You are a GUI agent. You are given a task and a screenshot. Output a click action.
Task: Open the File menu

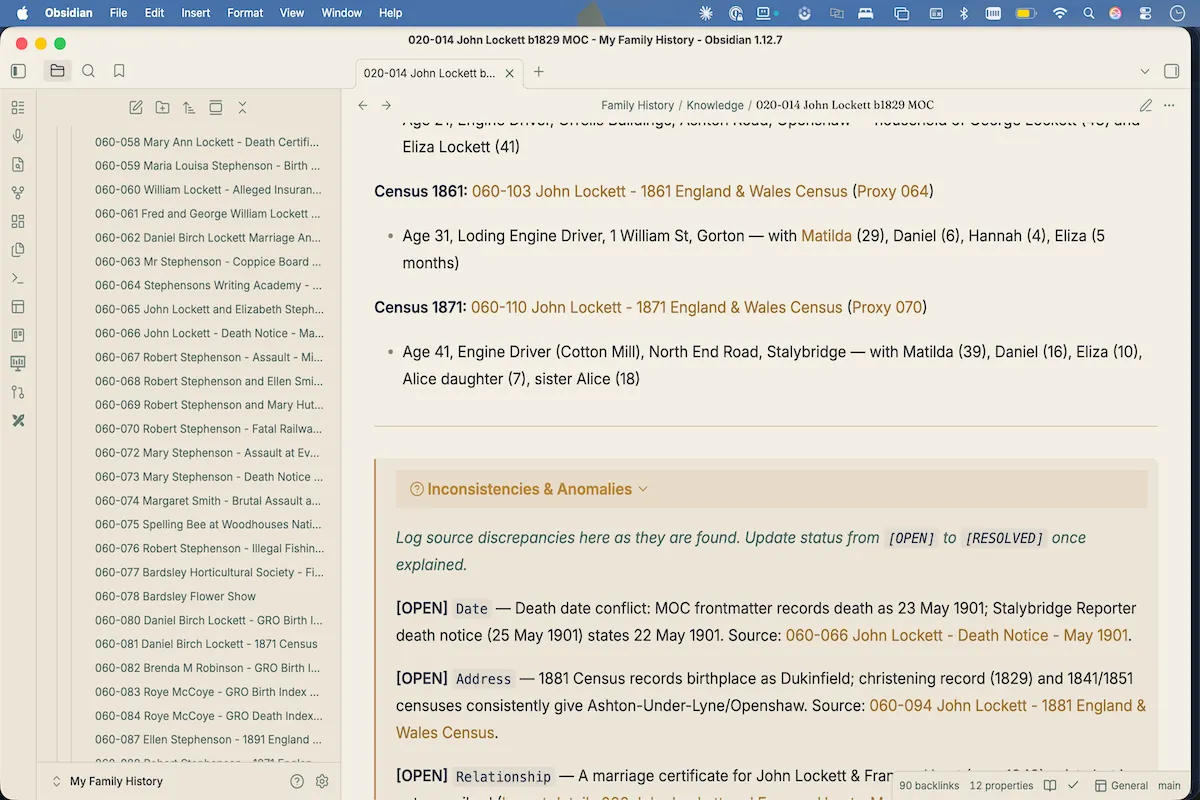click(118, 13)
